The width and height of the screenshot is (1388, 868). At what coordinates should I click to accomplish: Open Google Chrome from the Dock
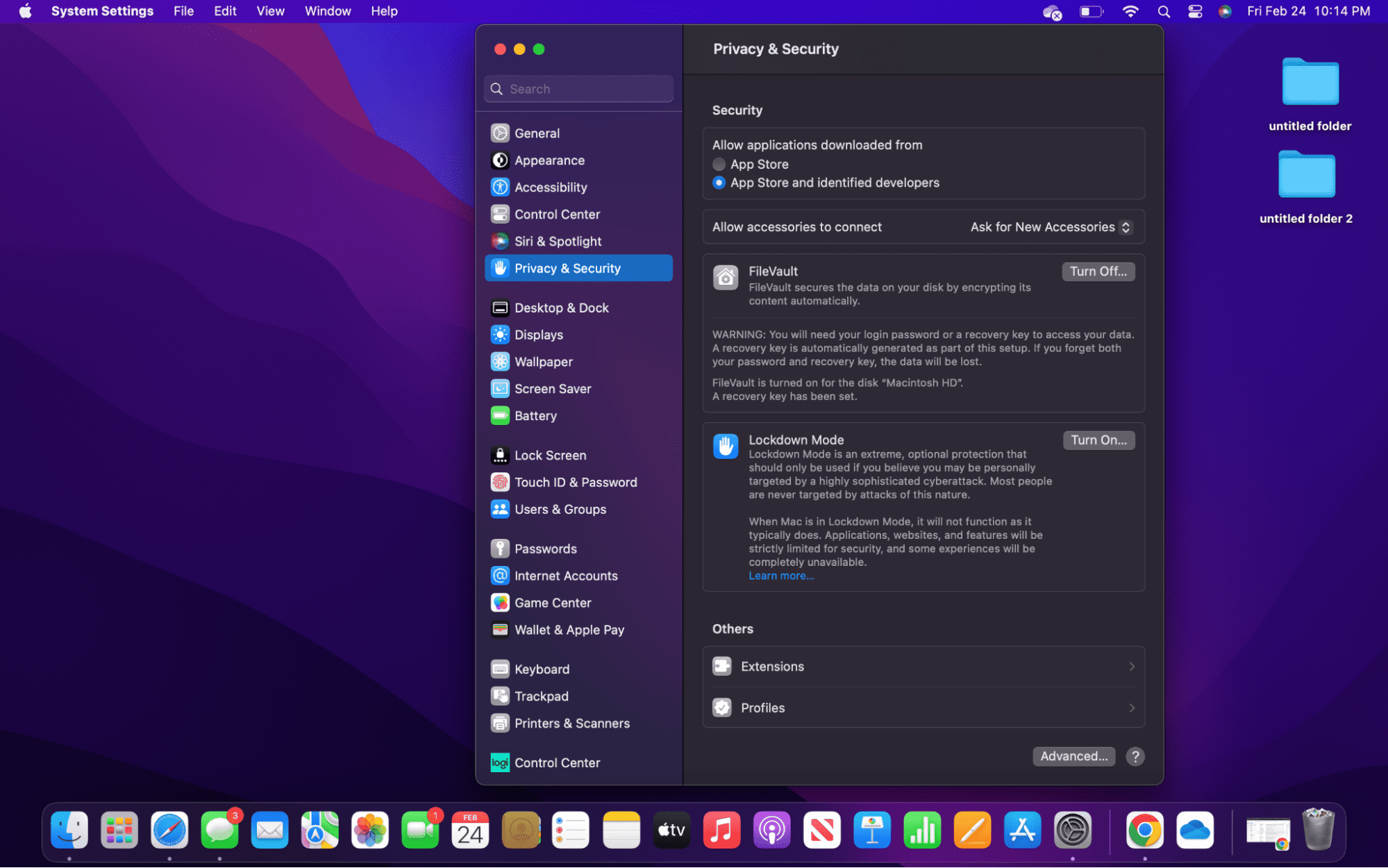point(1144,831)
